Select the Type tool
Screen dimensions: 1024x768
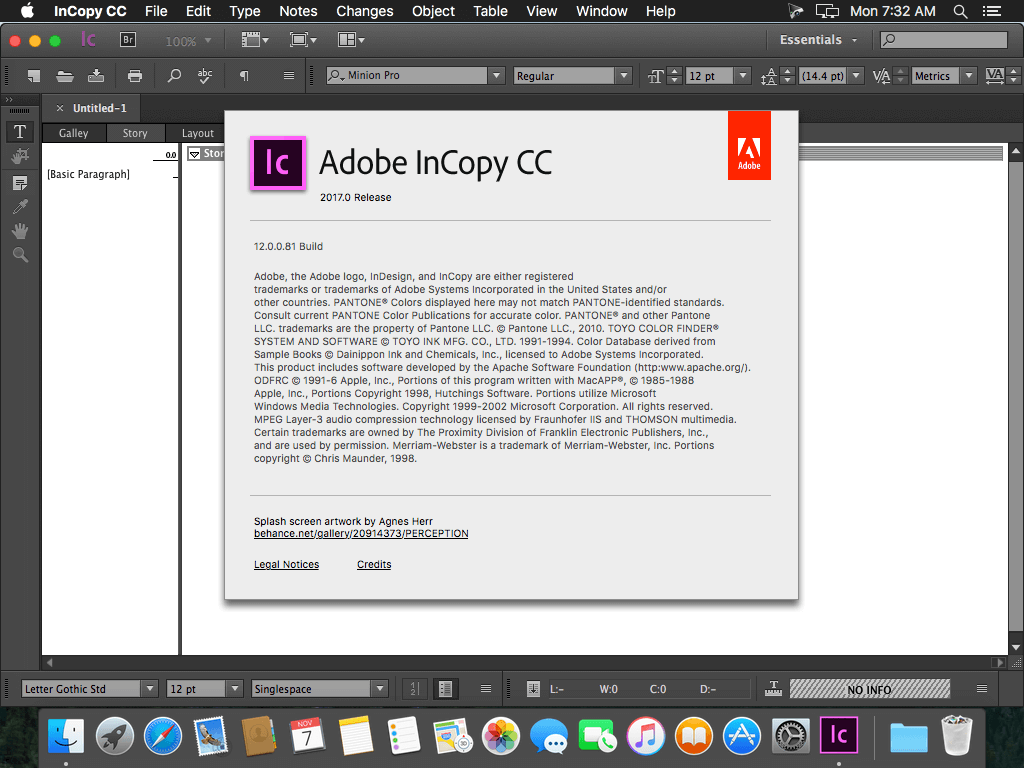point(20,132)
